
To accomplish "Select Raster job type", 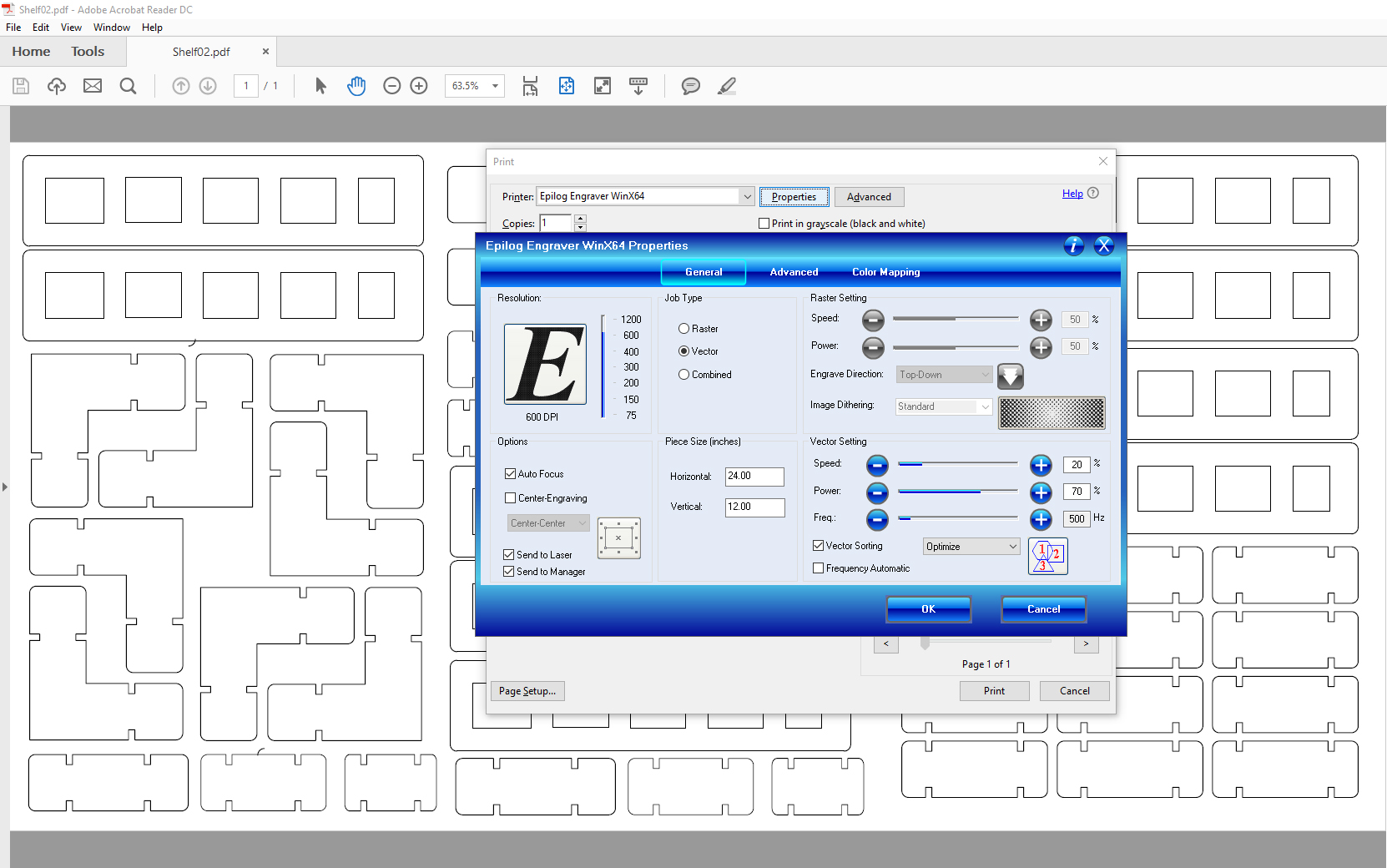I will 699,329.
